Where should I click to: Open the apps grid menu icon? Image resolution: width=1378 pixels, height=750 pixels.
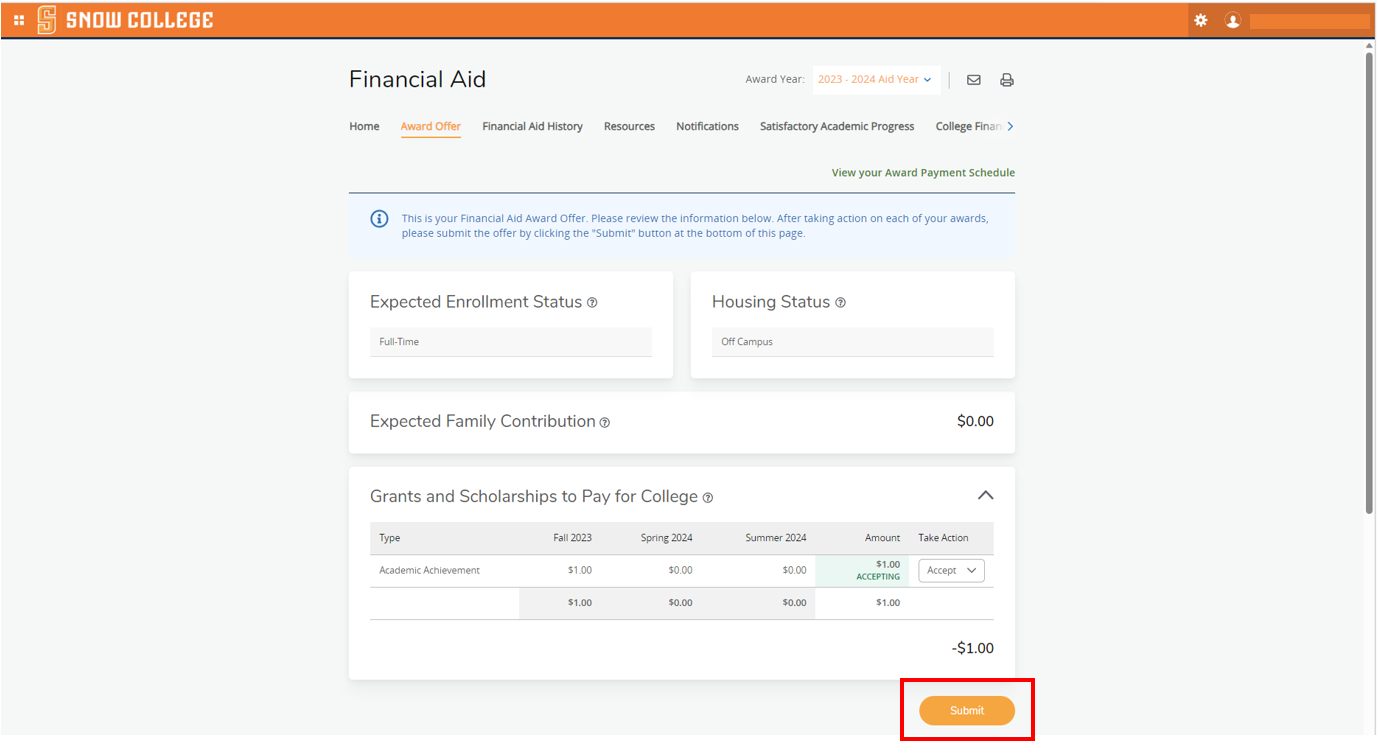19,20
